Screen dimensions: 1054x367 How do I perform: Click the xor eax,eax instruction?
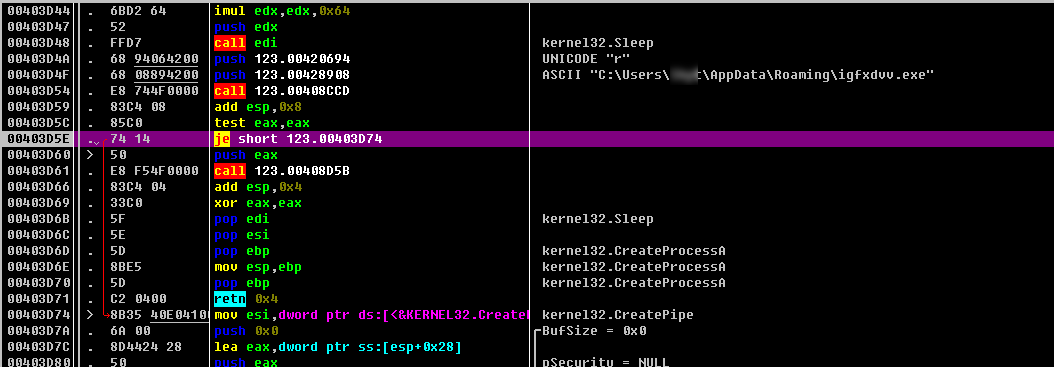coord(258,203)
